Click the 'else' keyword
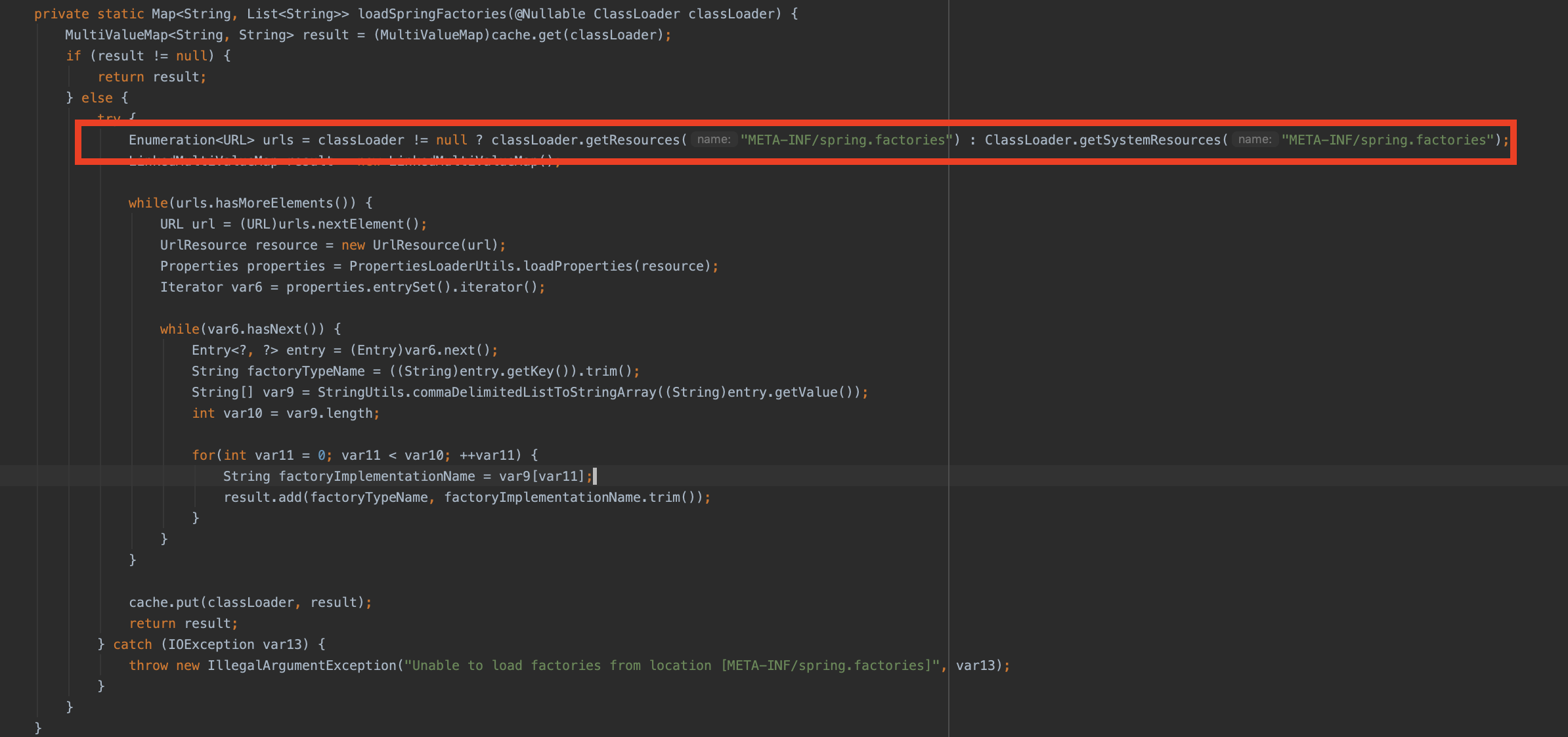 (x=97, y=98)
